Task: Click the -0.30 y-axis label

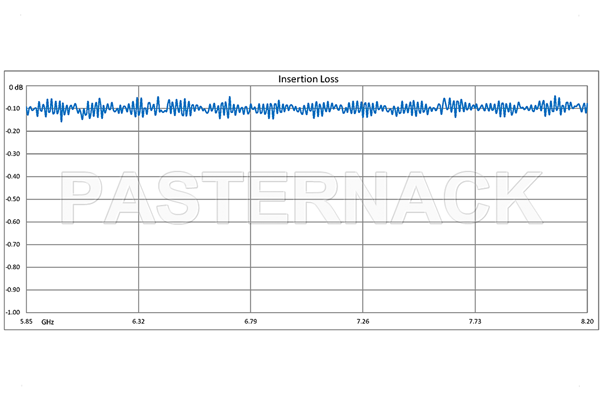Action: point(15,154)
